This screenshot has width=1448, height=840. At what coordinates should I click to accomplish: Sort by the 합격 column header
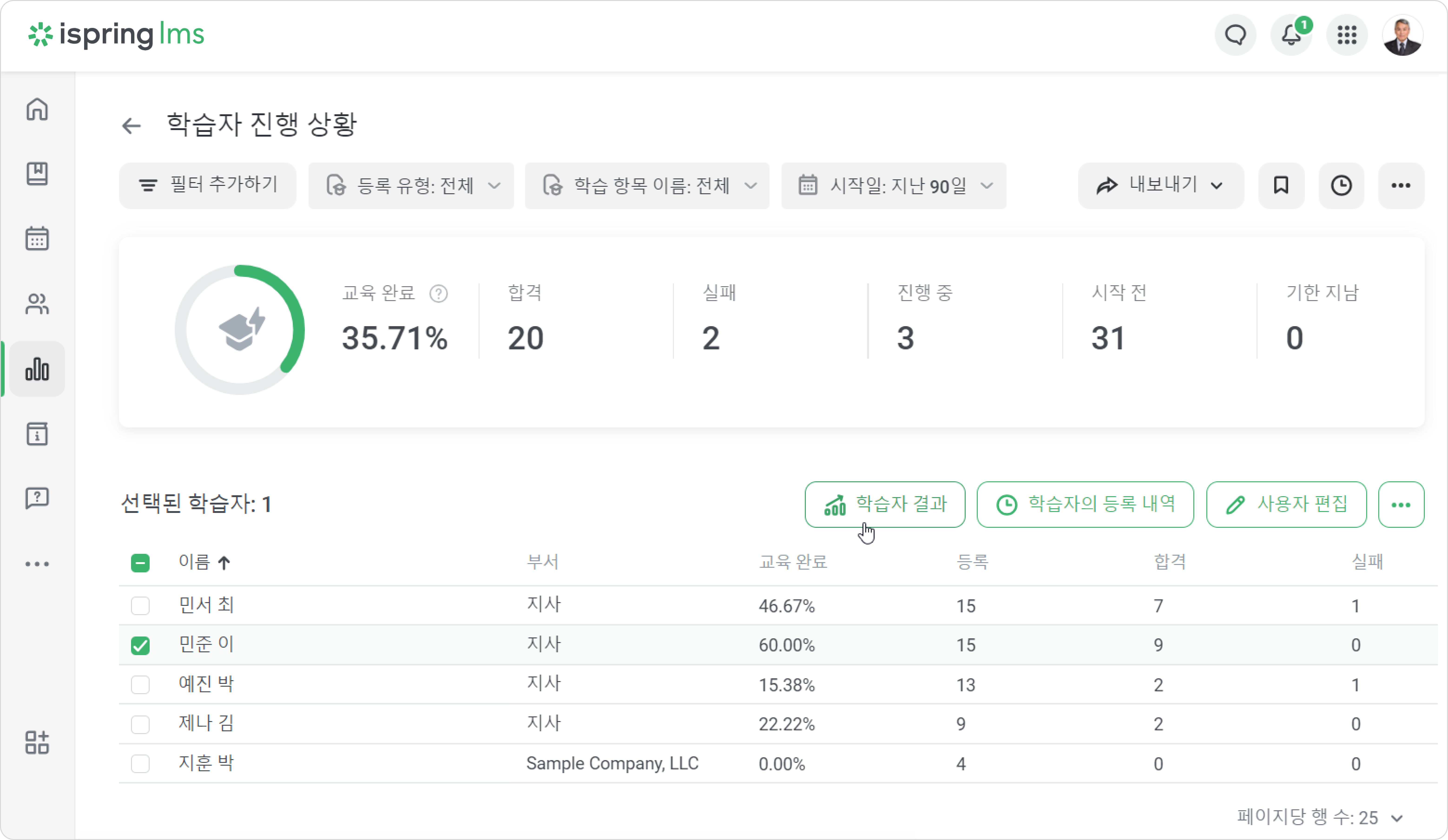point(1170,562)
